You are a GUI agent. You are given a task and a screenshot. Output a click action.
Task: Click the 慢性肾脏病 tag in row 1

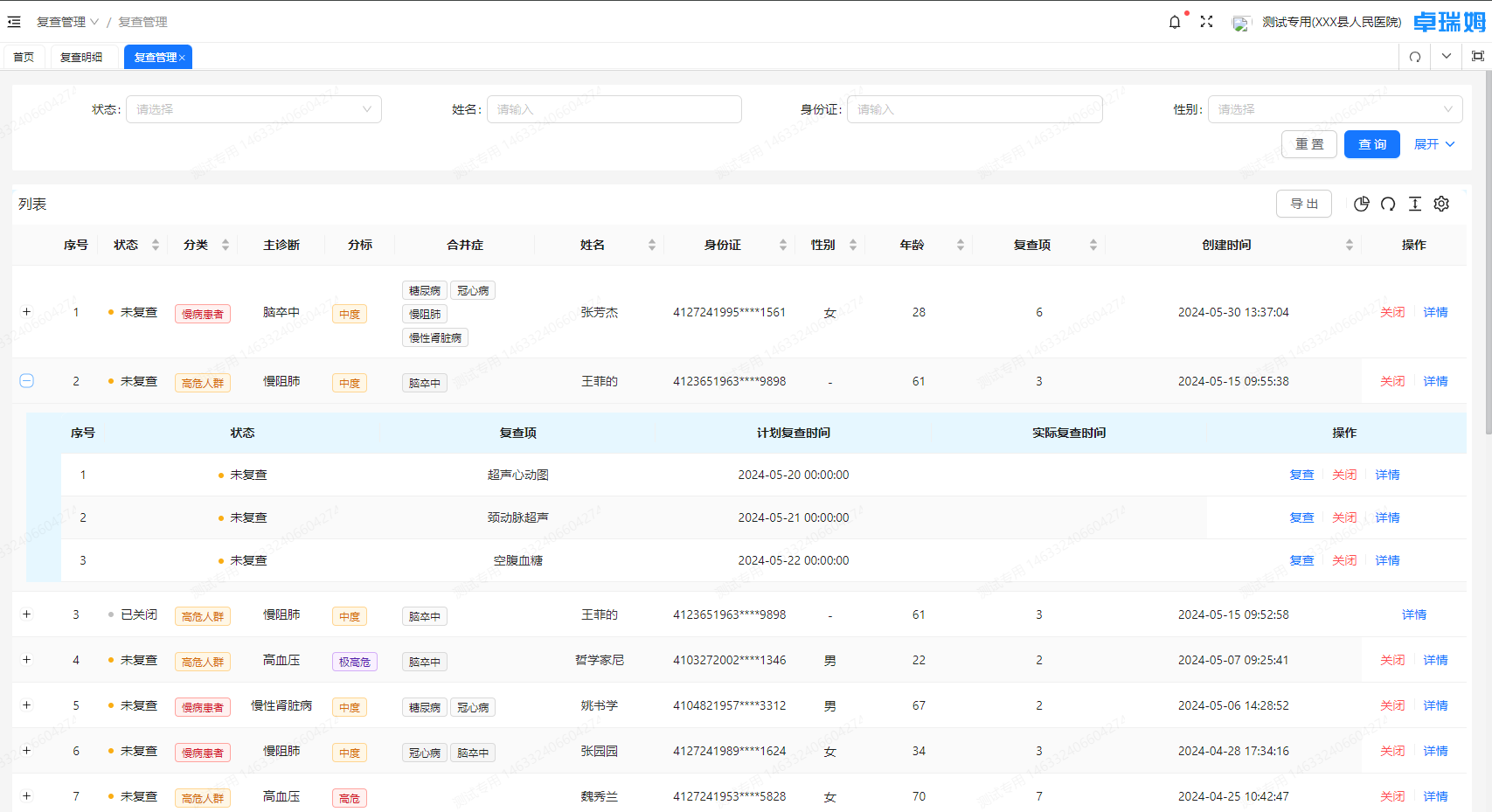(x=435, y=337)
